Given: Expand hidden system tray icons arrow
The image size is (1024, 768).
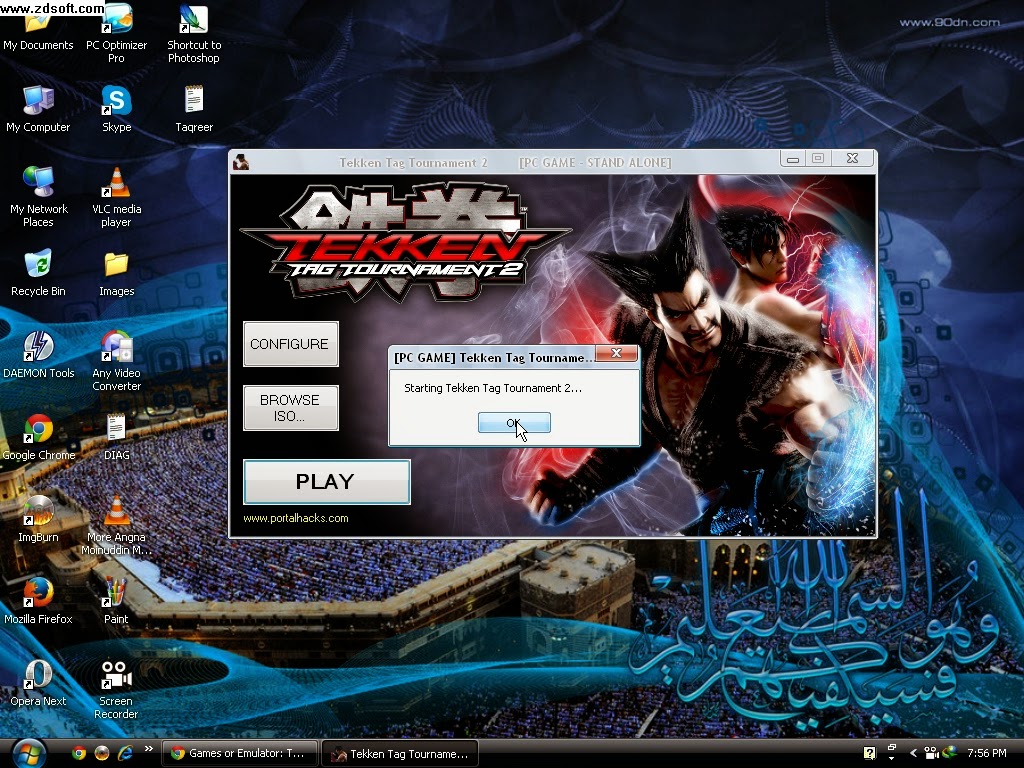Looking at the screenshot, I should tap(913, 753).
